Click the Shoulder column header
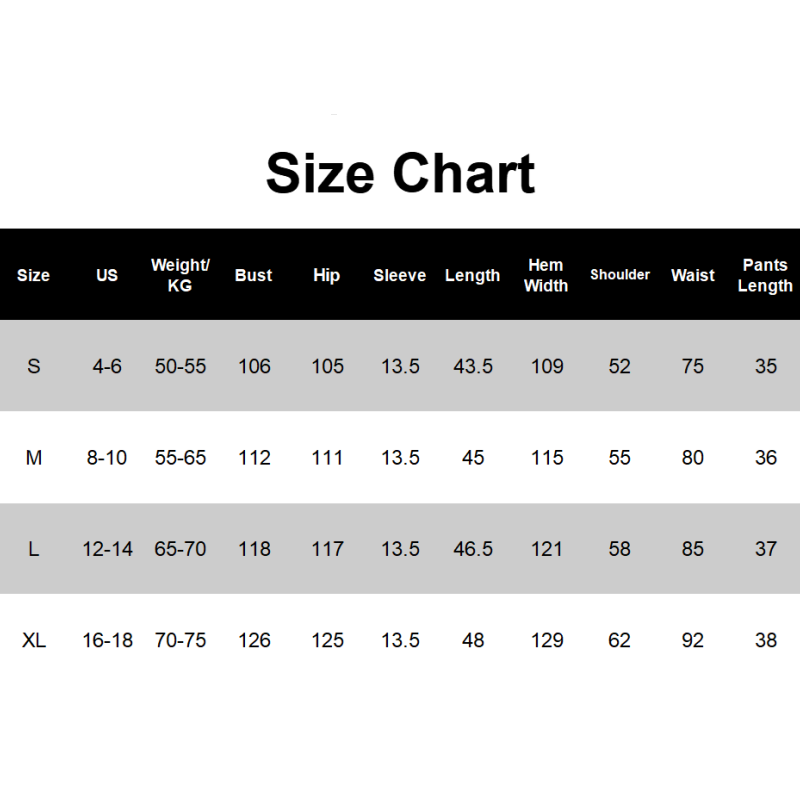This screenshot has width=800, height=800. click(x=620, y=275)
